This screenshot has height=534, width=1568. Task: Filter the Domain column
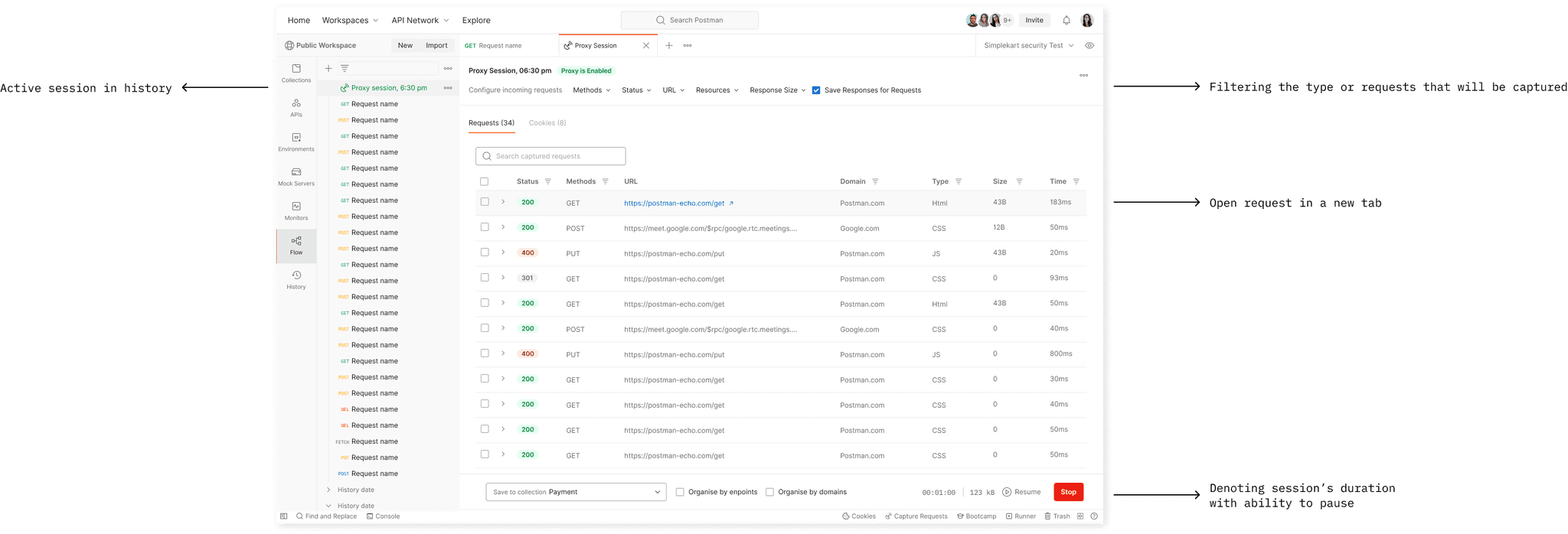pos(875,182)
